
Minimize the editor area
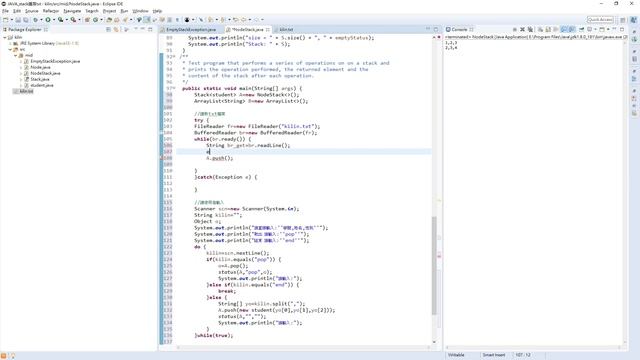tap(428, 29)
